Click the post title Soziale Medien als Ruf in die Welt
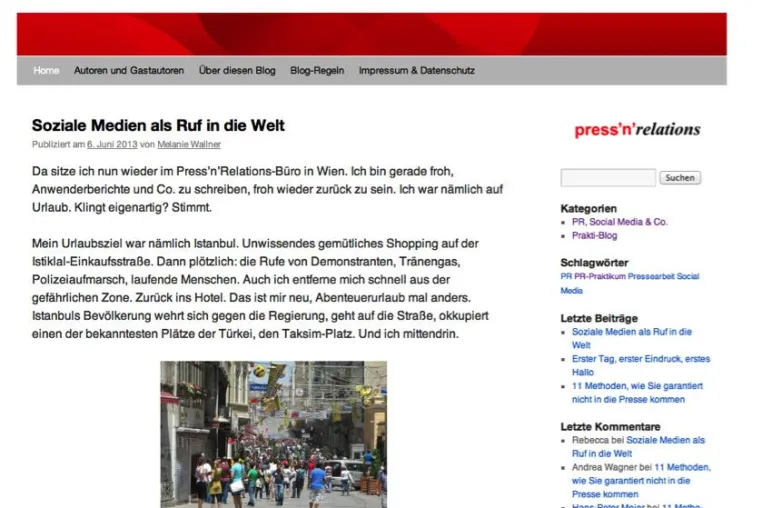The height and width of the screenshot is (508, 762). (x=158, y=125)
